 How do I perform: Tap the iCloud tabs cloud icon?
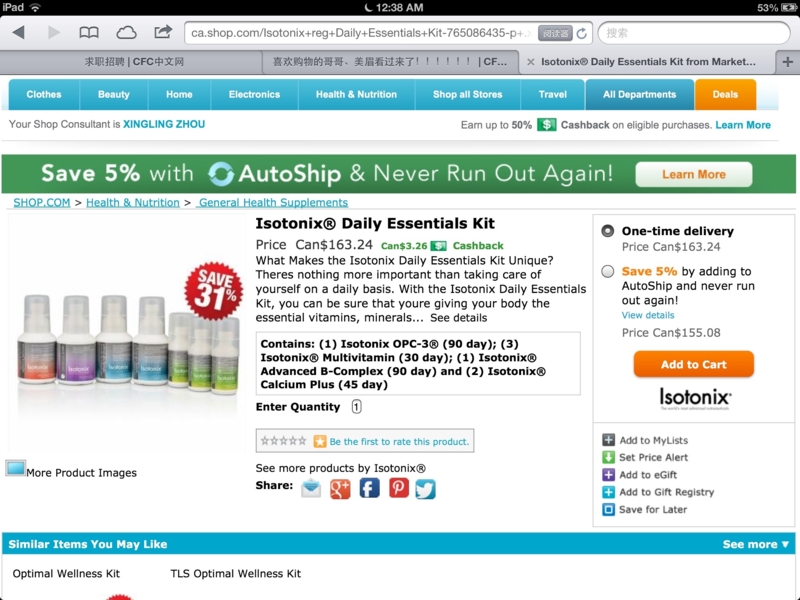[x=126, y=33]
